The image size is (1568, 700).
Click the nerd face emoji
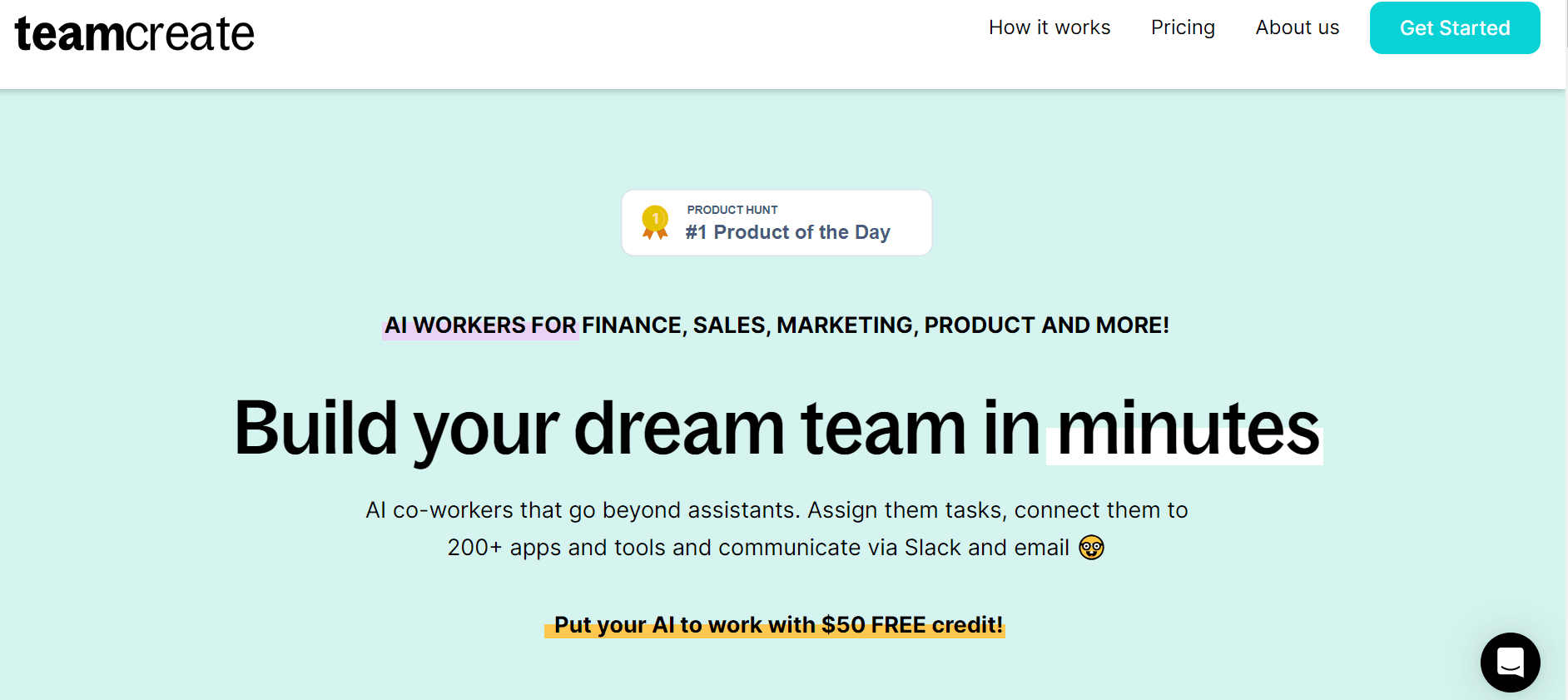(1090, 548)
